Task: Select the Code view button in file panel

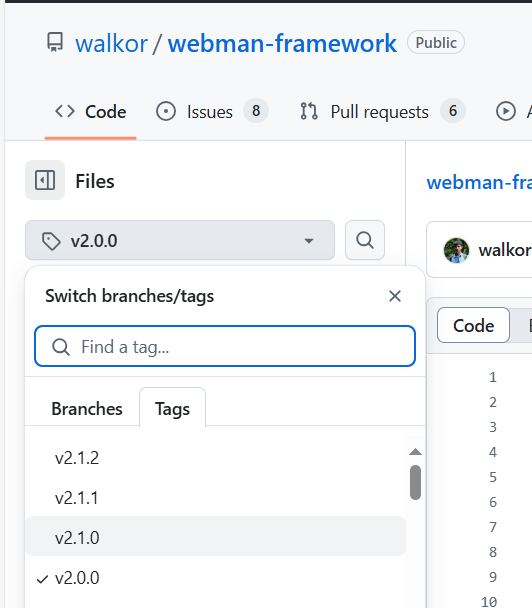Action: pos(473,325)
